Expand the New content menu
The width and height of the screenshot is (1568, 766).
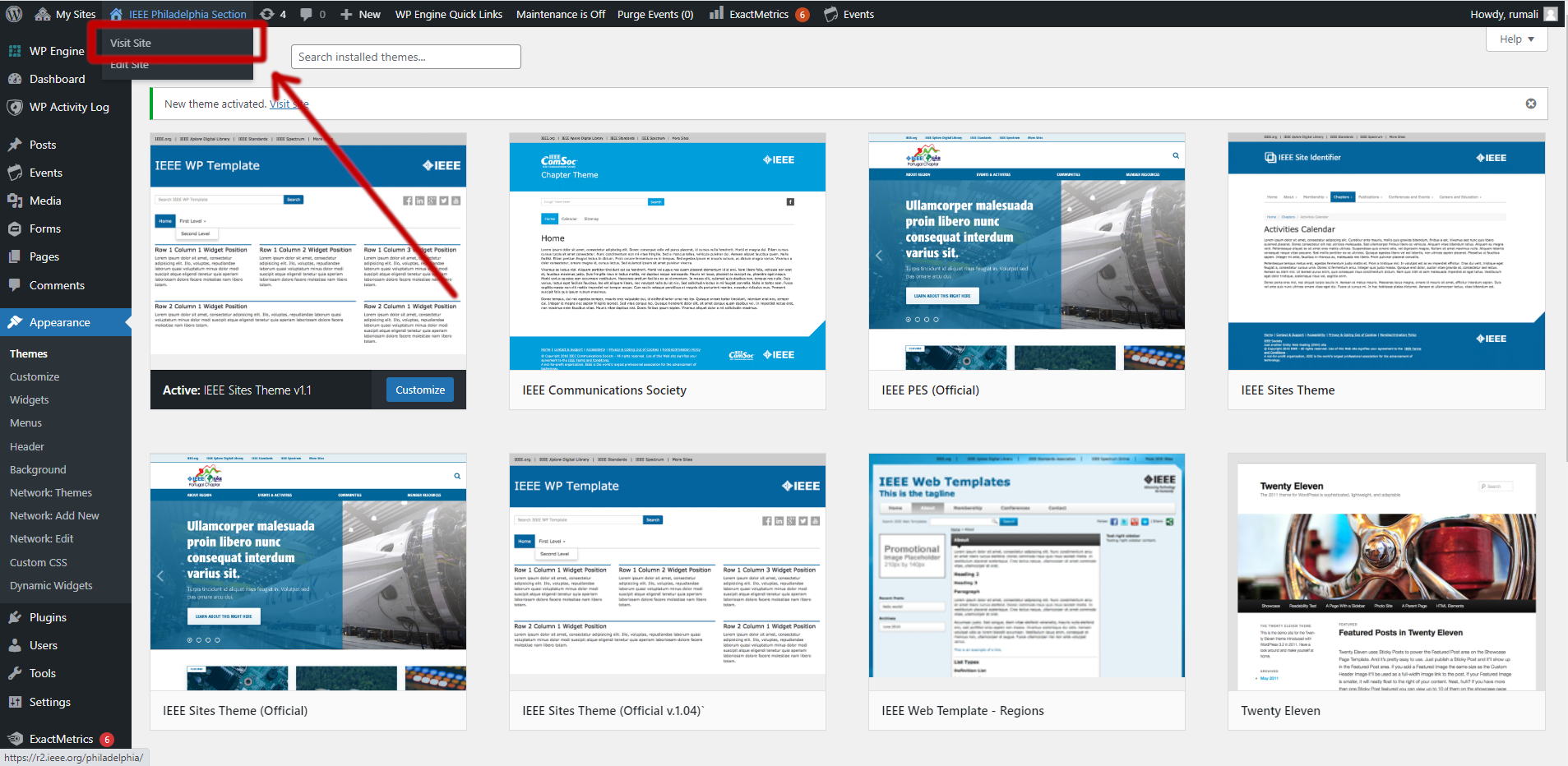click(x=360, y=14)
